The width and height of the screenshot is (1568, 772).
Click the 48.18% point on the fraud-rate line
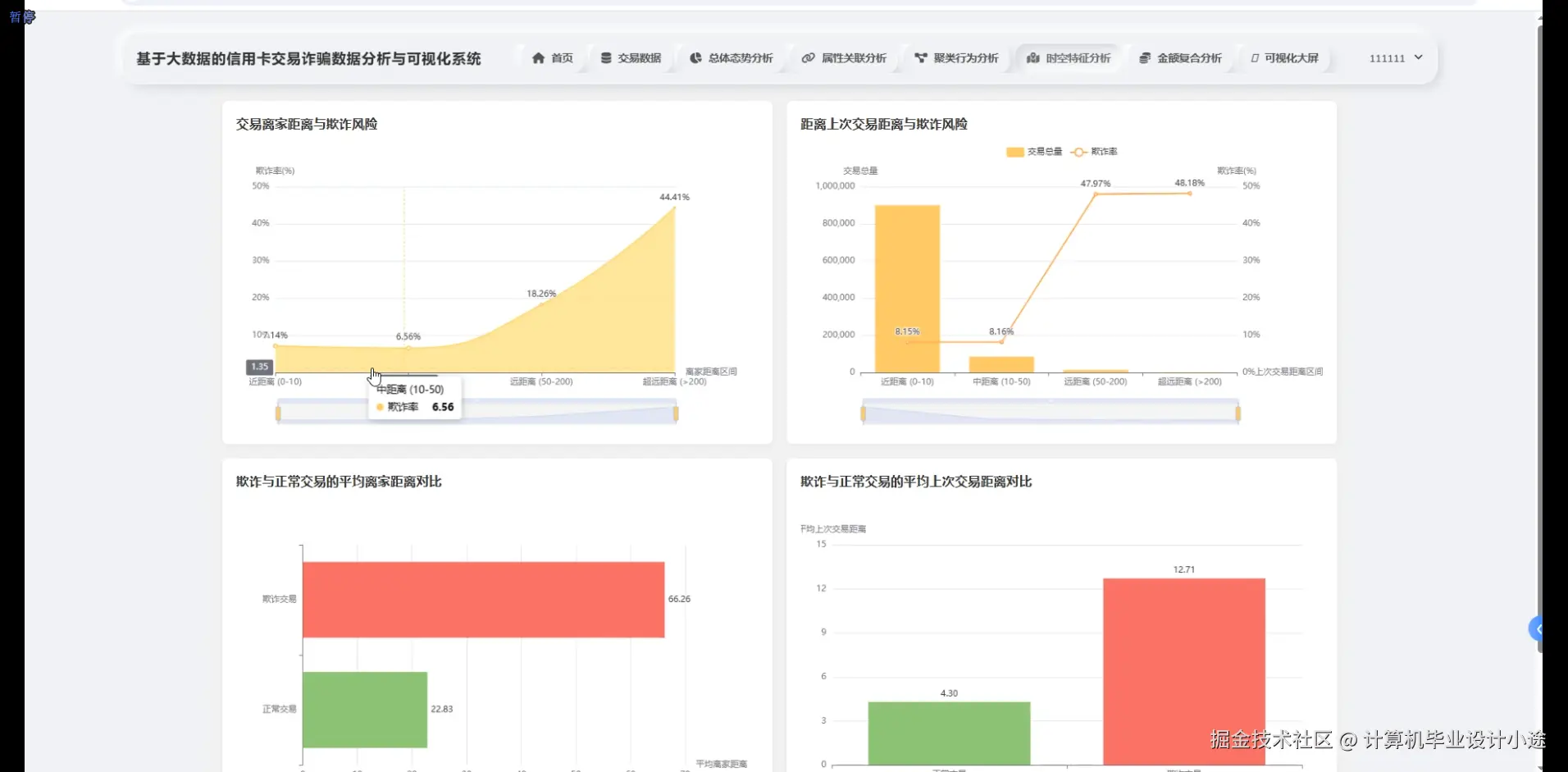point(1190,193)
